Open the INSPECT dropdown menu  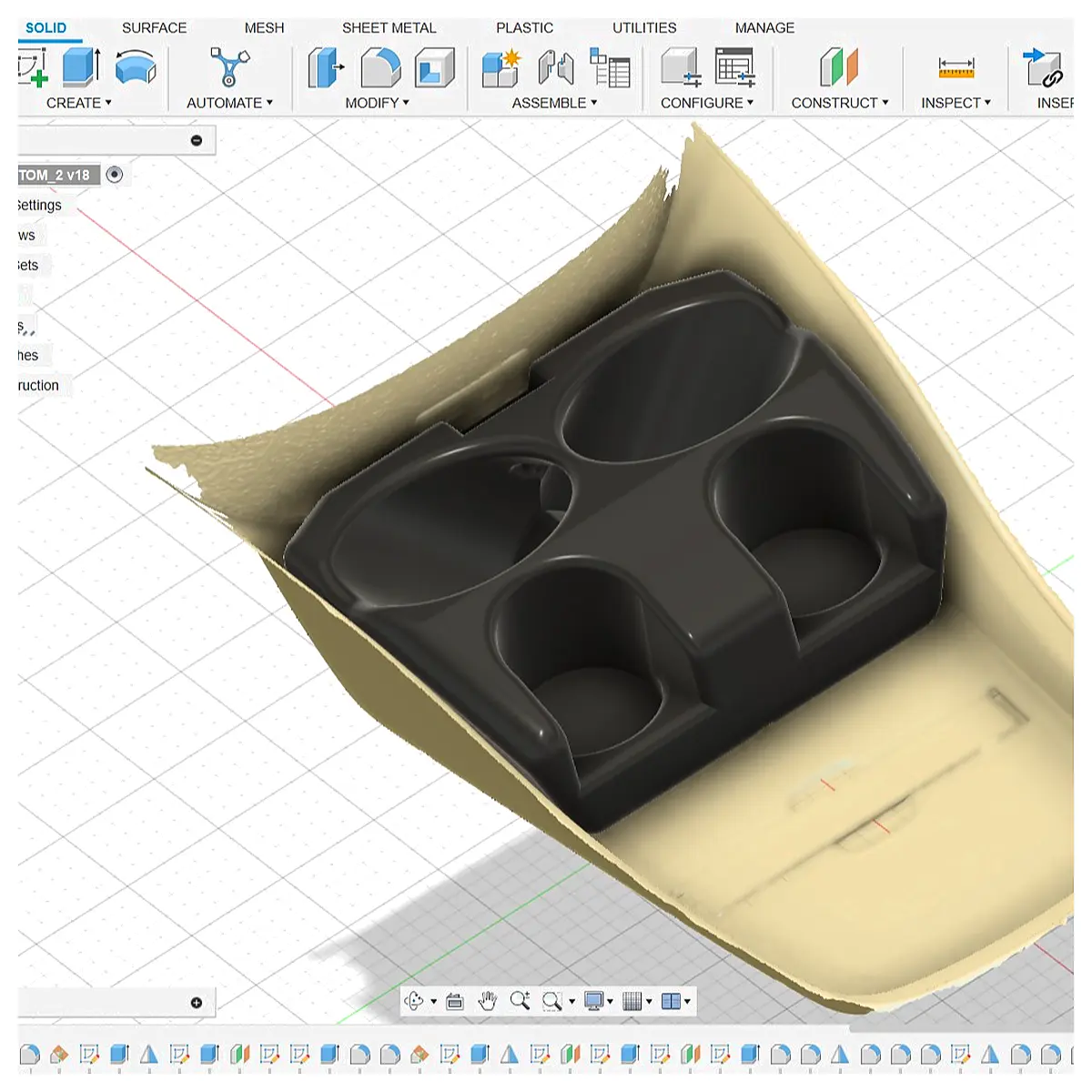click(x=956, y=103)
